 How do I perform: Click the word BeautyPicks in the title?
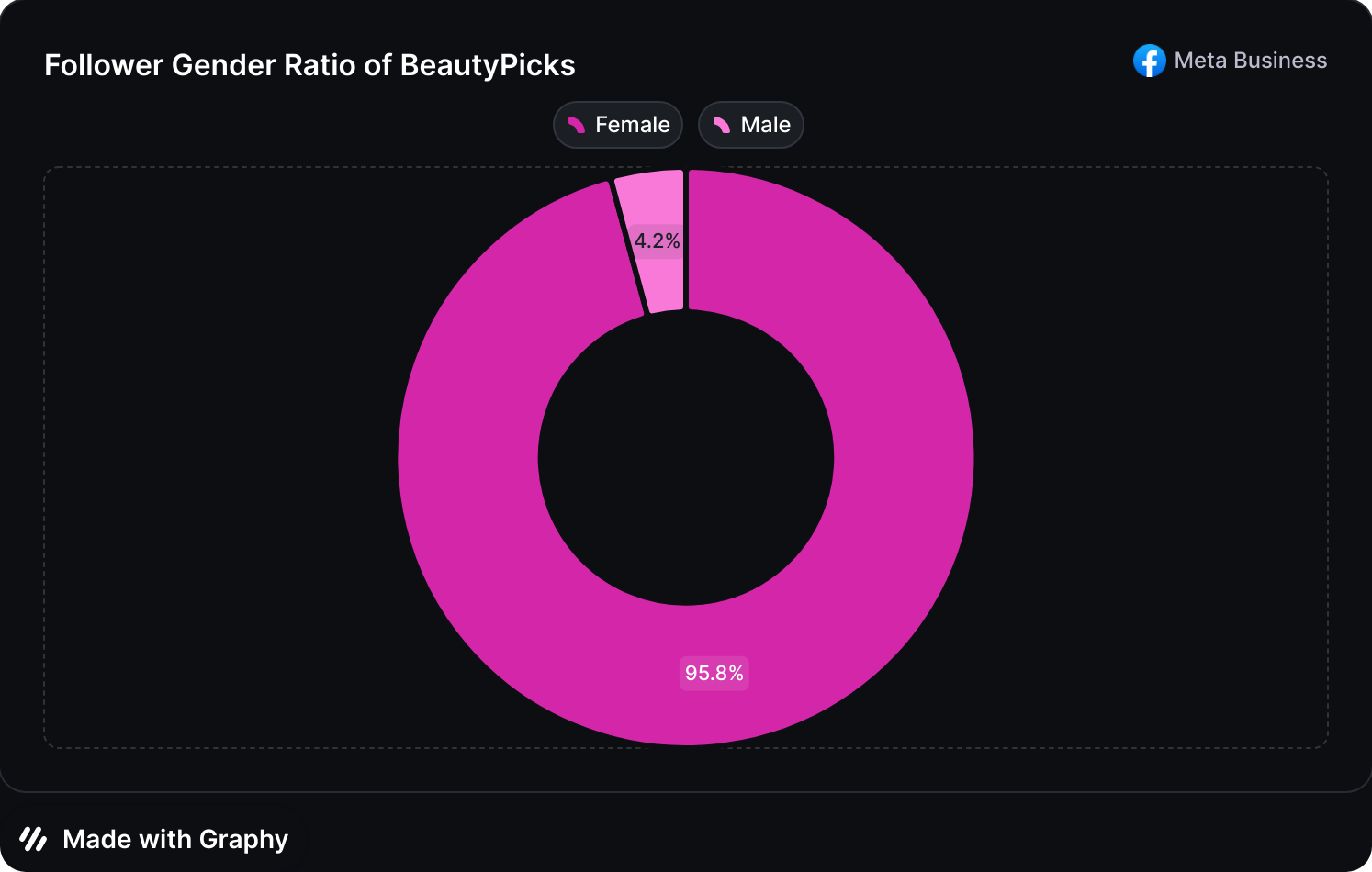[488, 65]
